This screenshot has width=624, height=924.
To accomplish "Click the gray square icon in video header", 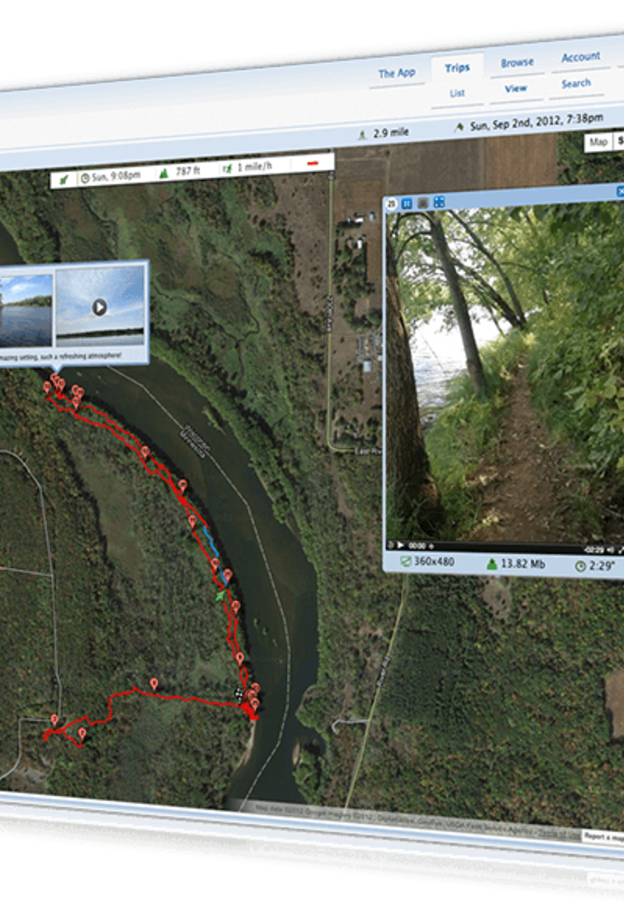I will point(422,203).
